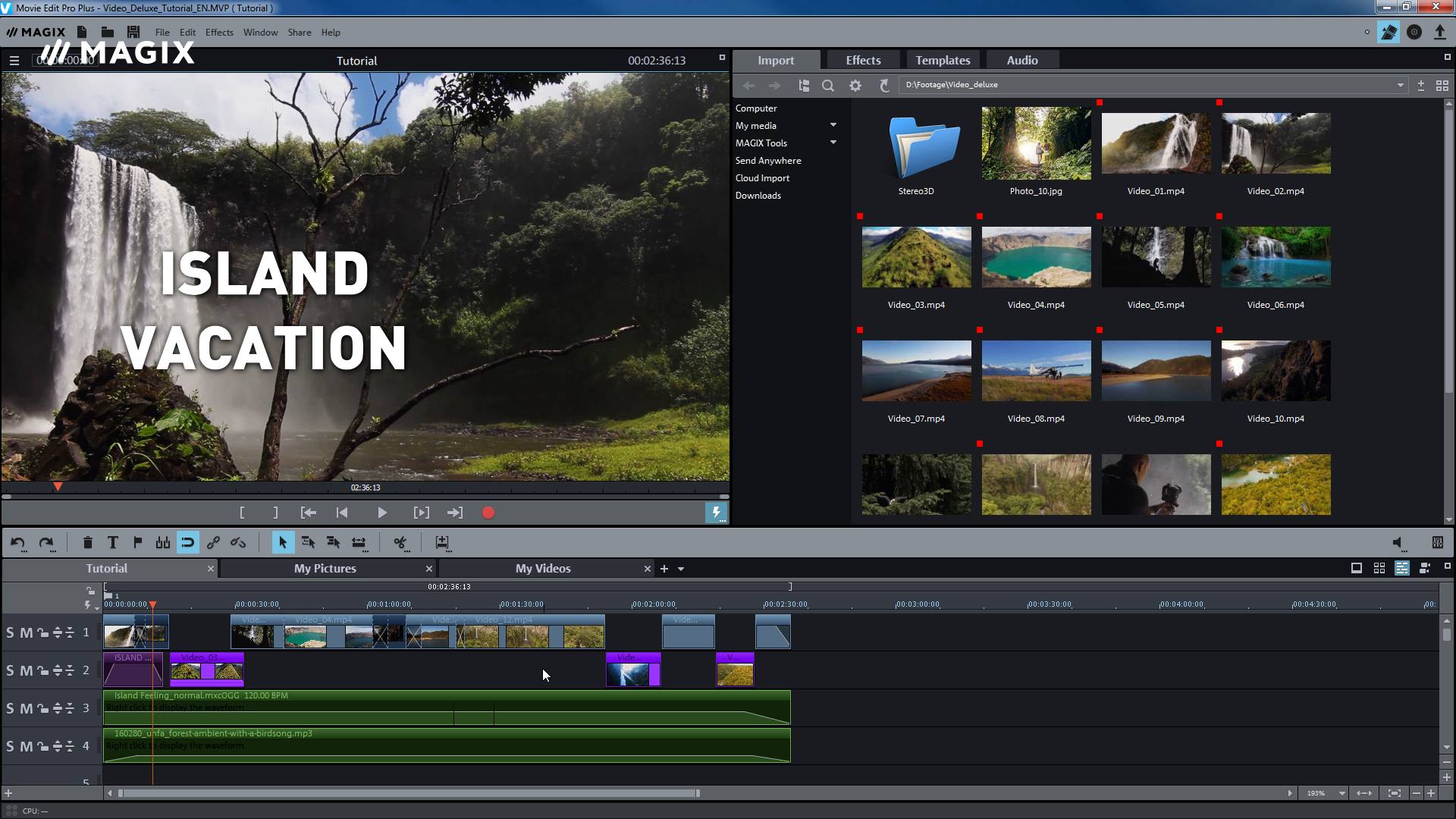Toggle Solo (S) on track 1
The image size is (1456, 819).
coord(10,632)
